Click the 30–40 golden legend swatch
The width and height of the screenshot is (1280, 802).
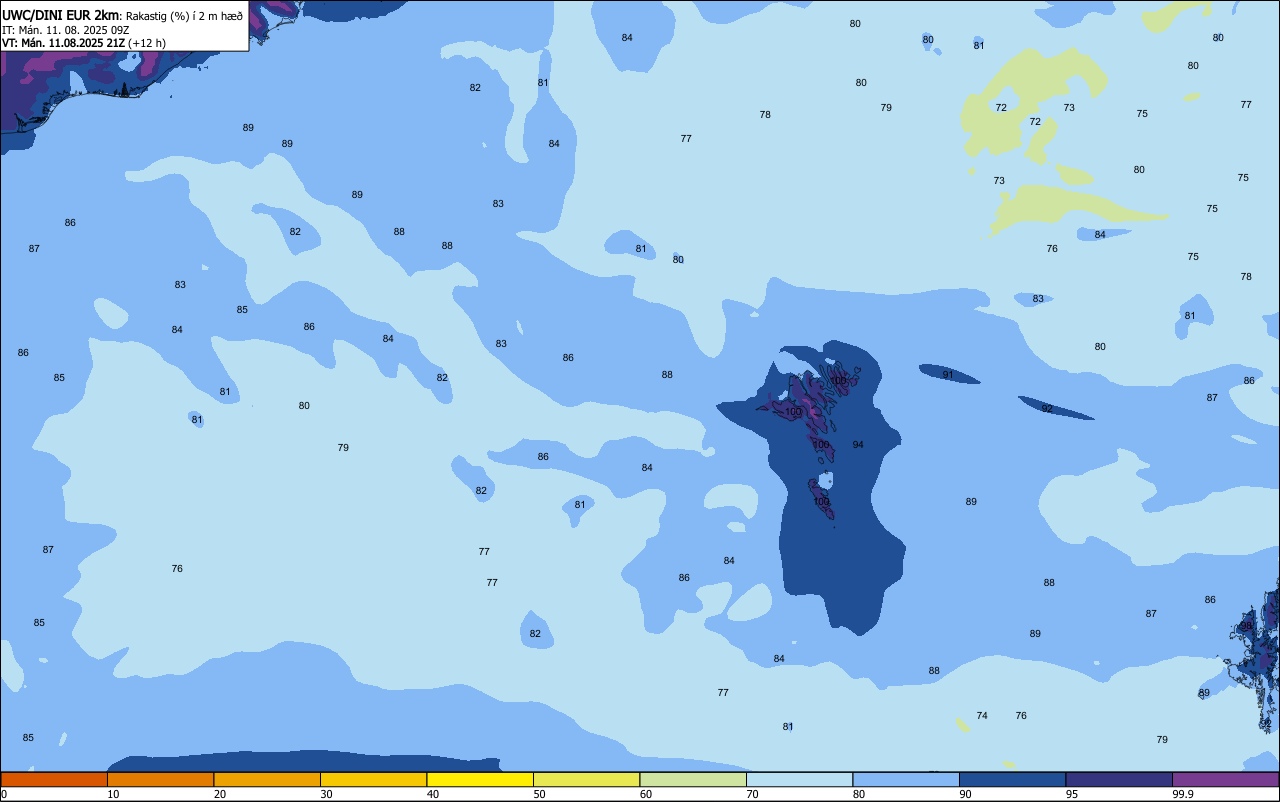tap(373, 779)
